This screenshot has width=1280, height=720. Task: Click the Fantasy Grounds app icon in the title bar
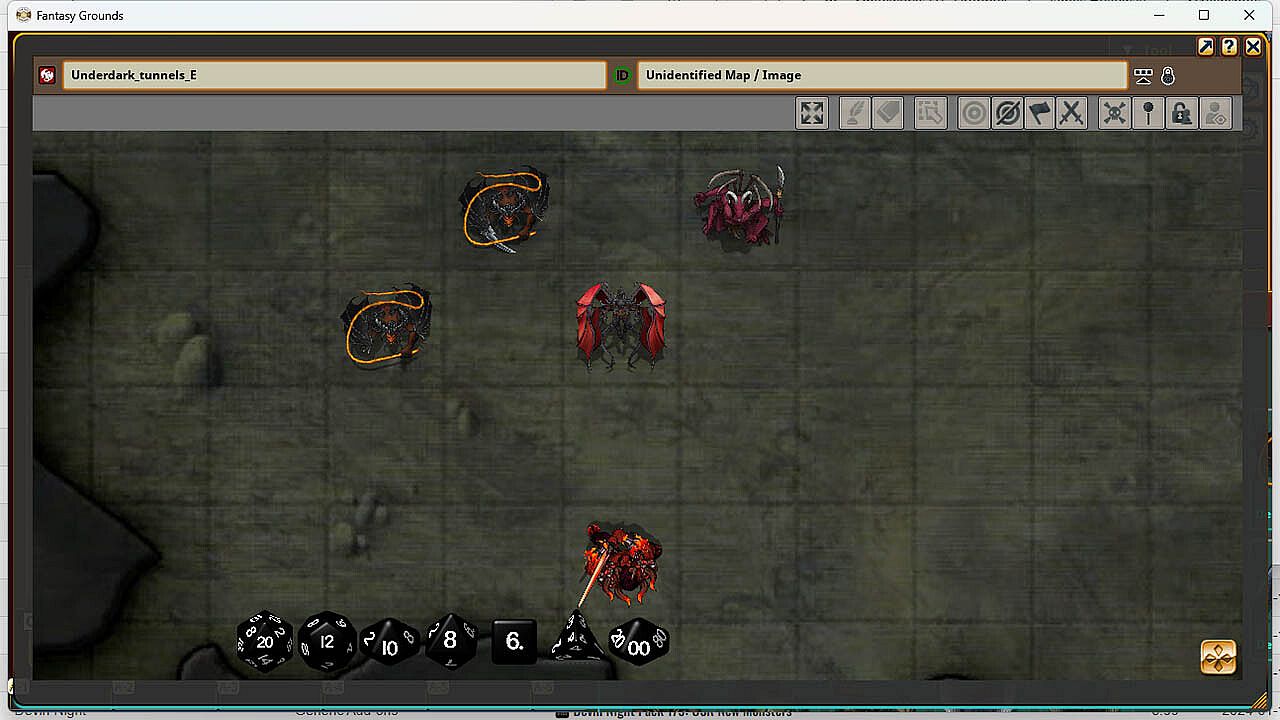tap(23, 15)
